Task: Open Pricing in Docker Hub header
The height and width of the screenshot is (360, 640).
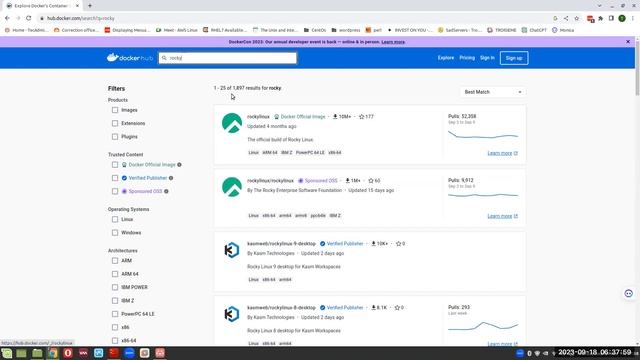Action: [467, 58]
